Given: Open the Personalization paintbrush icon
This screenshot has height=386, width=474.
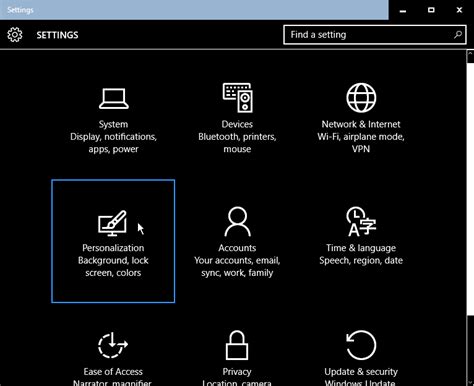Looking at the screenshot, I should 113,223.
